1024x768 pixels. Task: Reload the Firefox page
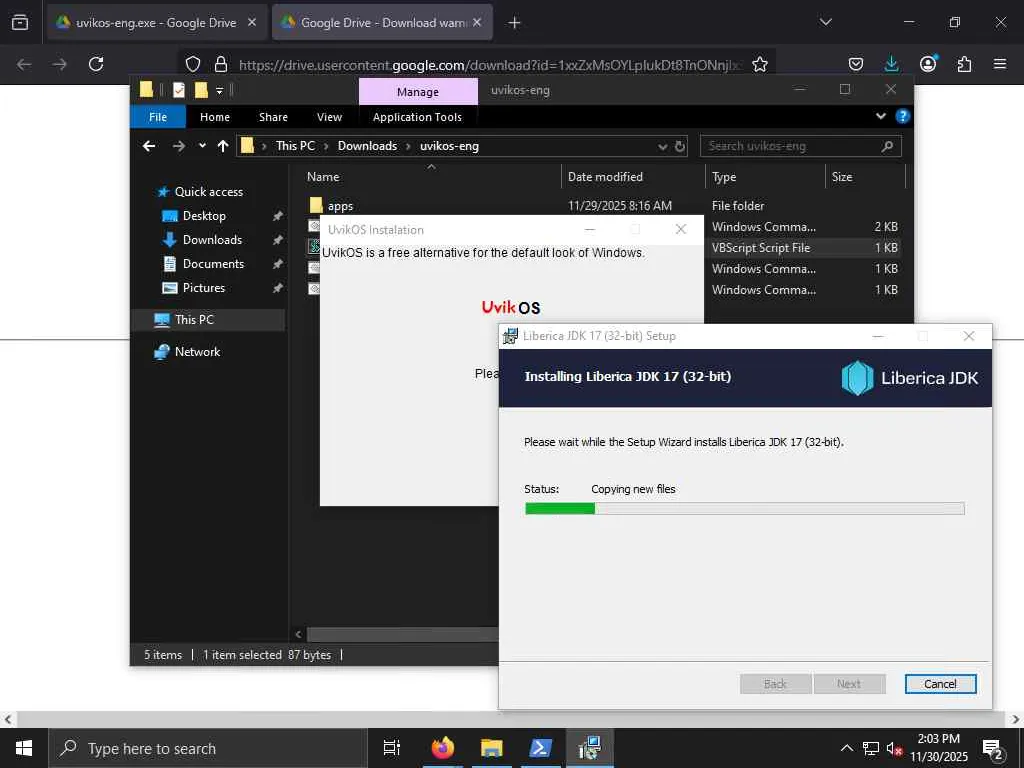point(96,64)
